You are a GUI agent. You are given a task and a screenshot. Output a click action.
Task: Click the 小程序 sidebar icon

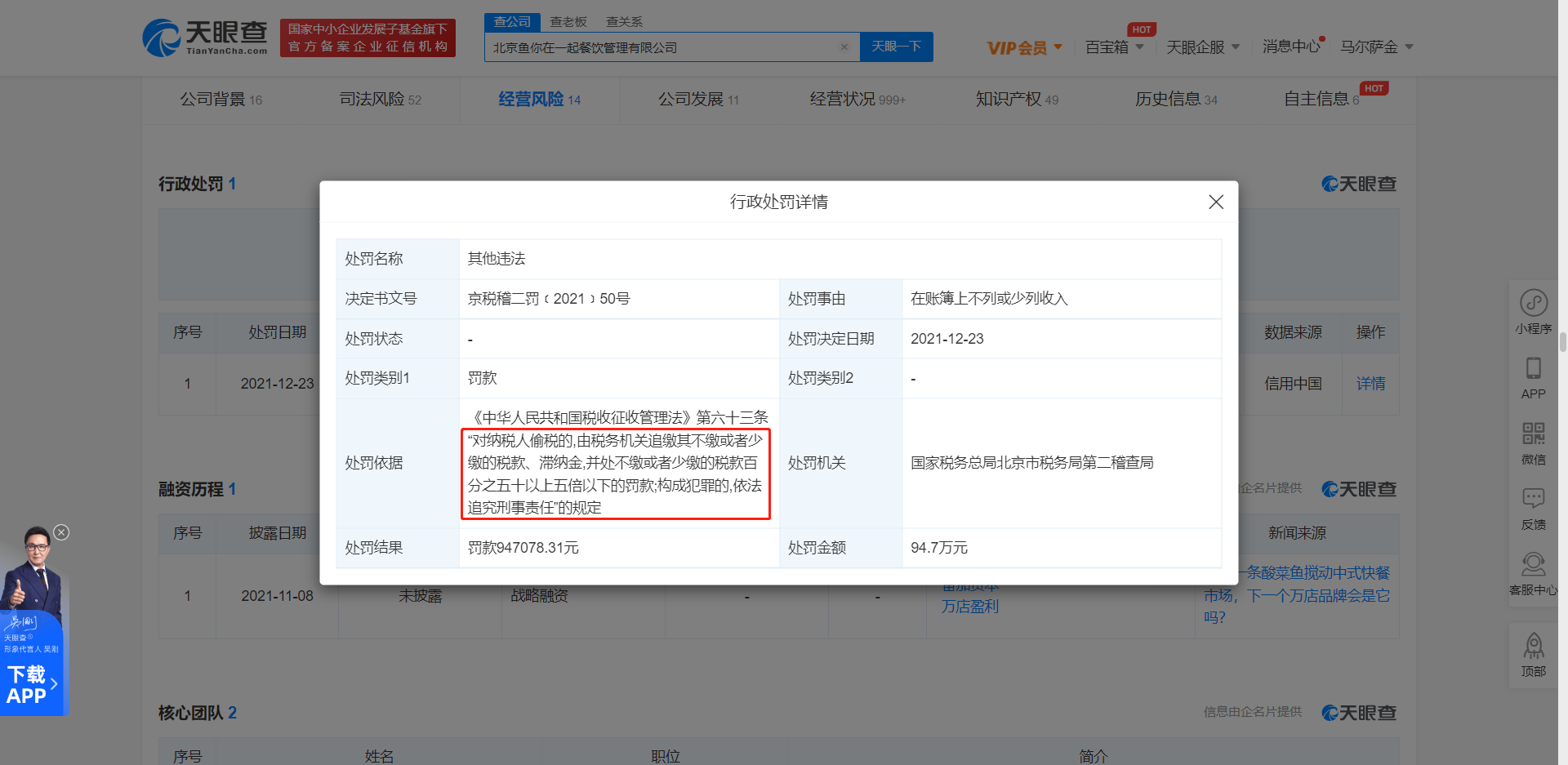1534,311
